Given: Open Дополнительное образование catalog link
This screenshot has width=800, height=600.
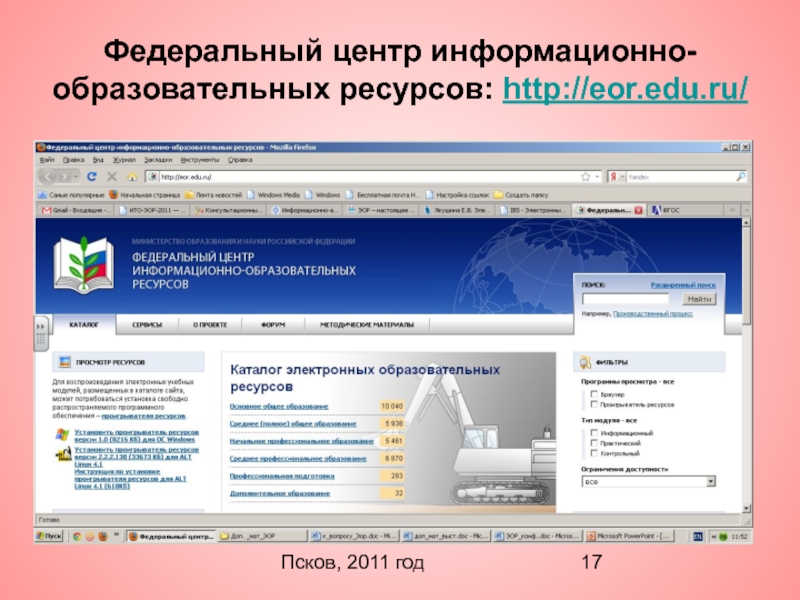Looking at the screenshot, I should click(x=280, y=493).
